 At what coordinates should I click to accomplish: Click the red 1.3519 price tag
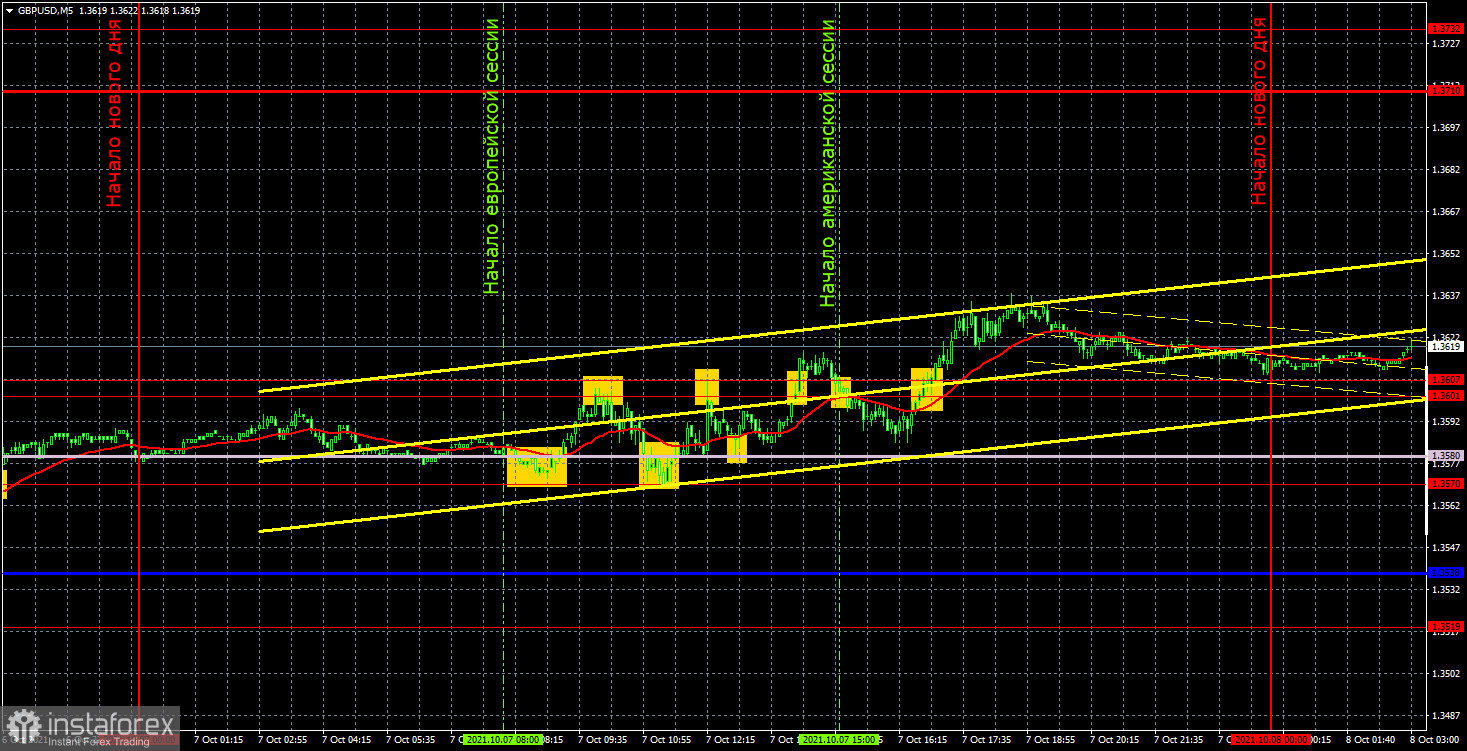tap(1447, 627)
